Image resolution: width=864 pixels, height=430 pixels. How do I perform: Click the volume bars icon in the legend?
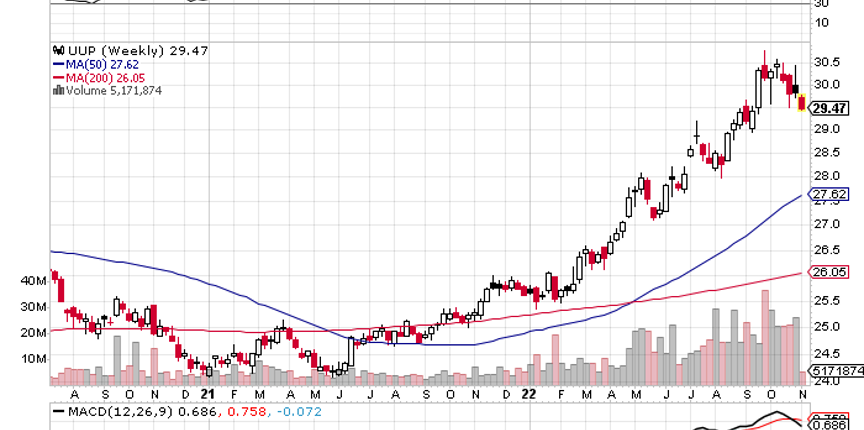pyautogui.click(x=58, y=90)
